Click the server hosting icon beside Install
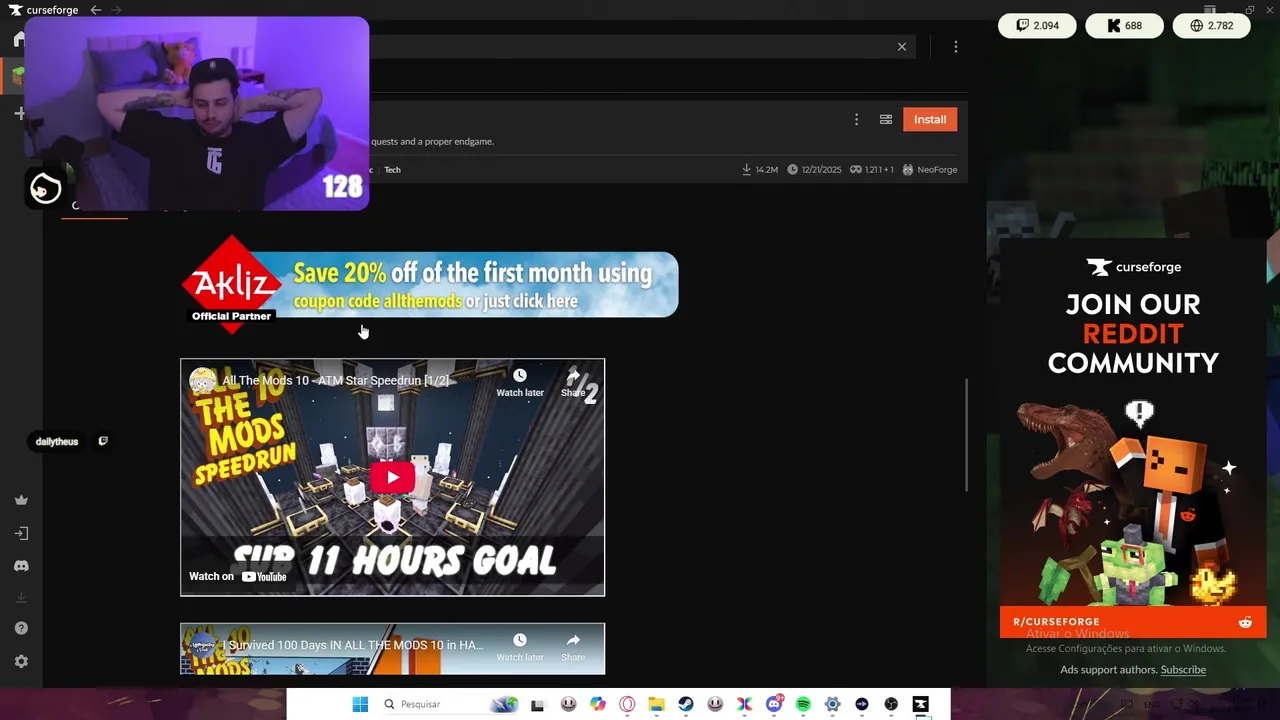 (886, 119)
